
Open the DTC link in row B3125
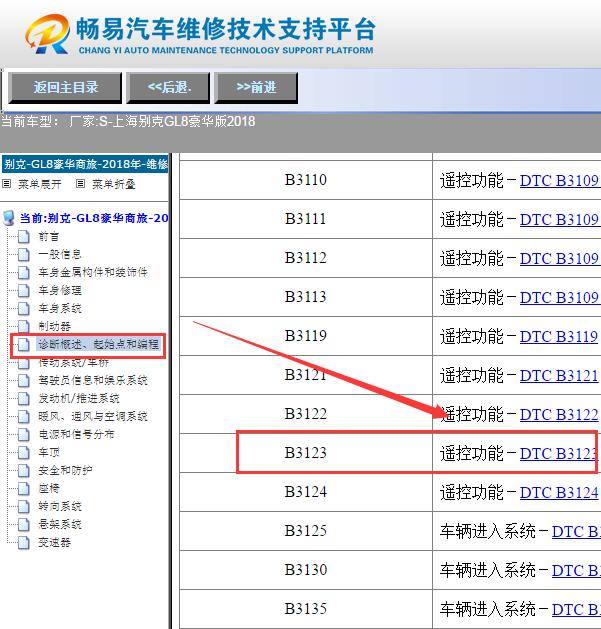click(x=576, y=531)
